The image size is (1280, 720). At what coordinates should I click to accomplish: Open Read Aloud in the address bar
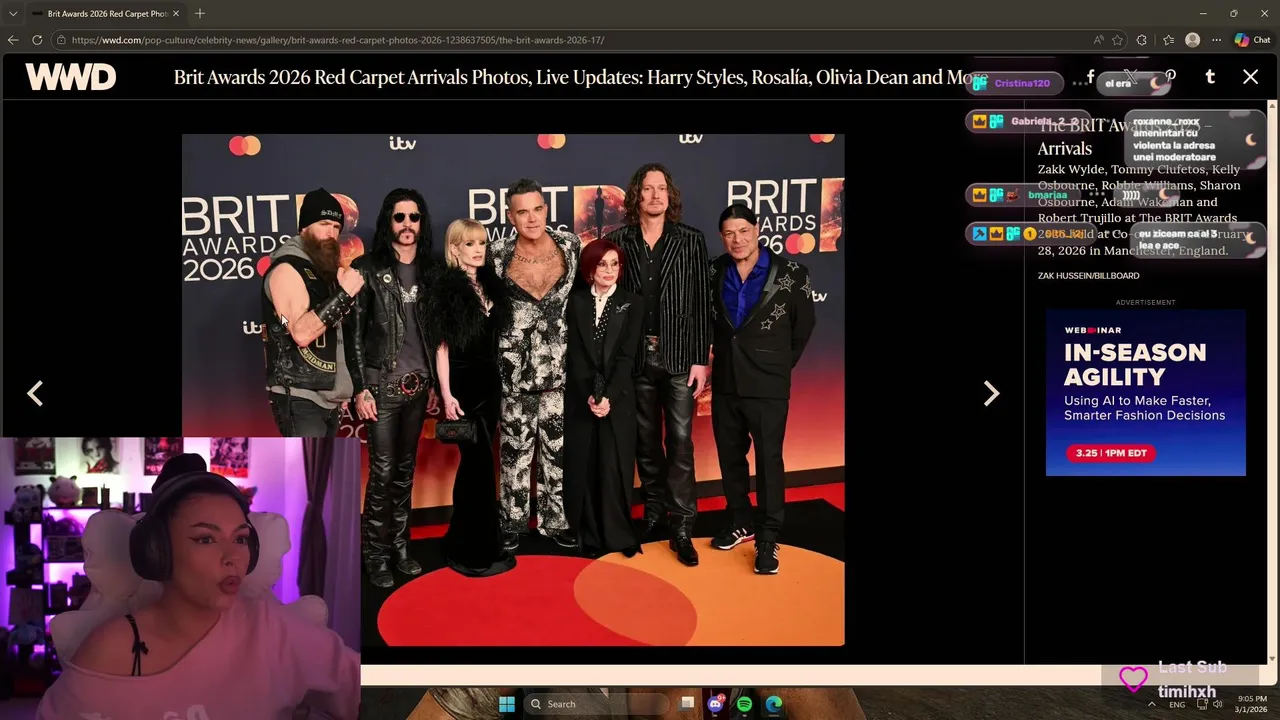(1099, 40)
